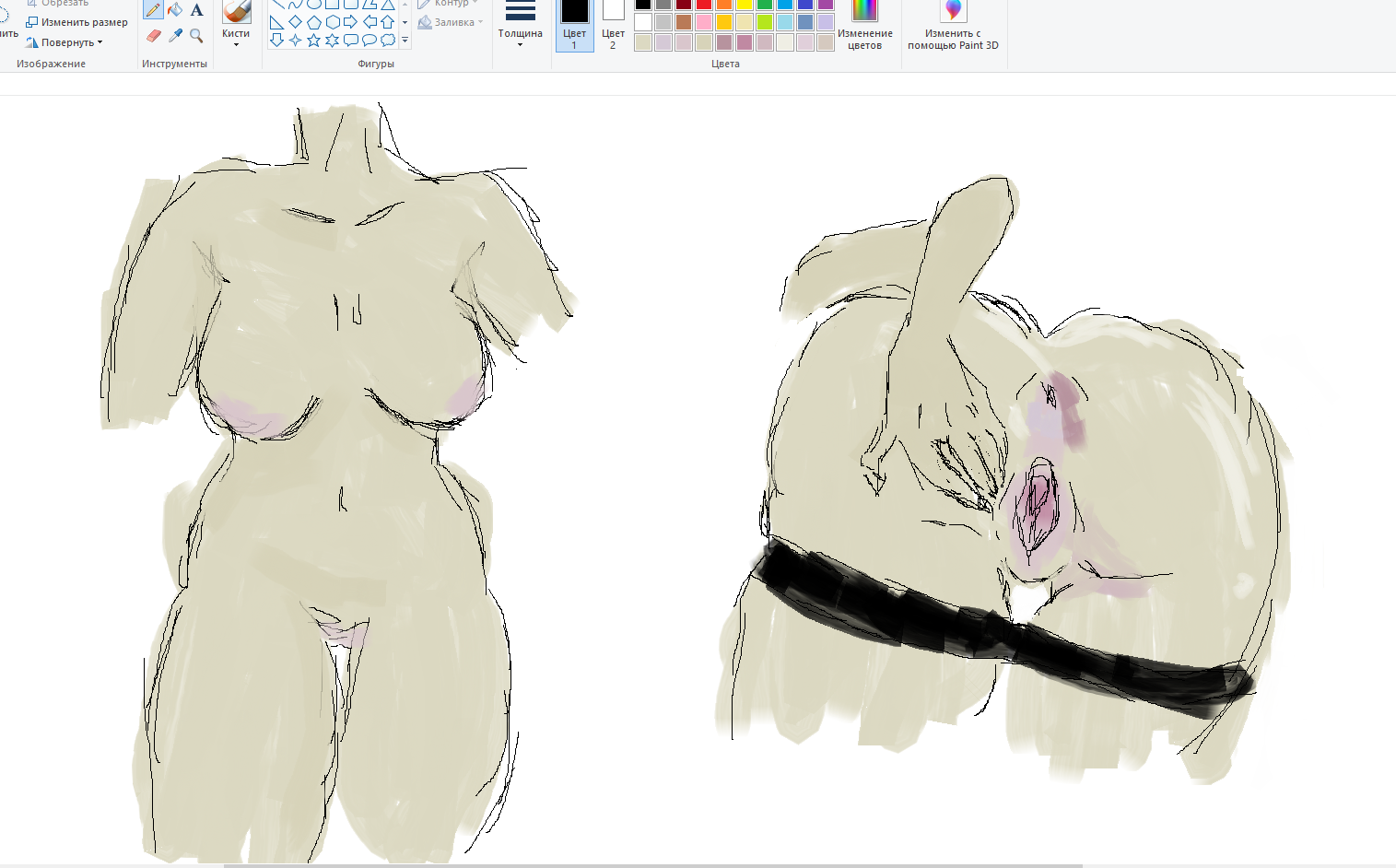The image size is (1396, 868).
Task: Select the Text tool
Action: (x=196, y=10)
